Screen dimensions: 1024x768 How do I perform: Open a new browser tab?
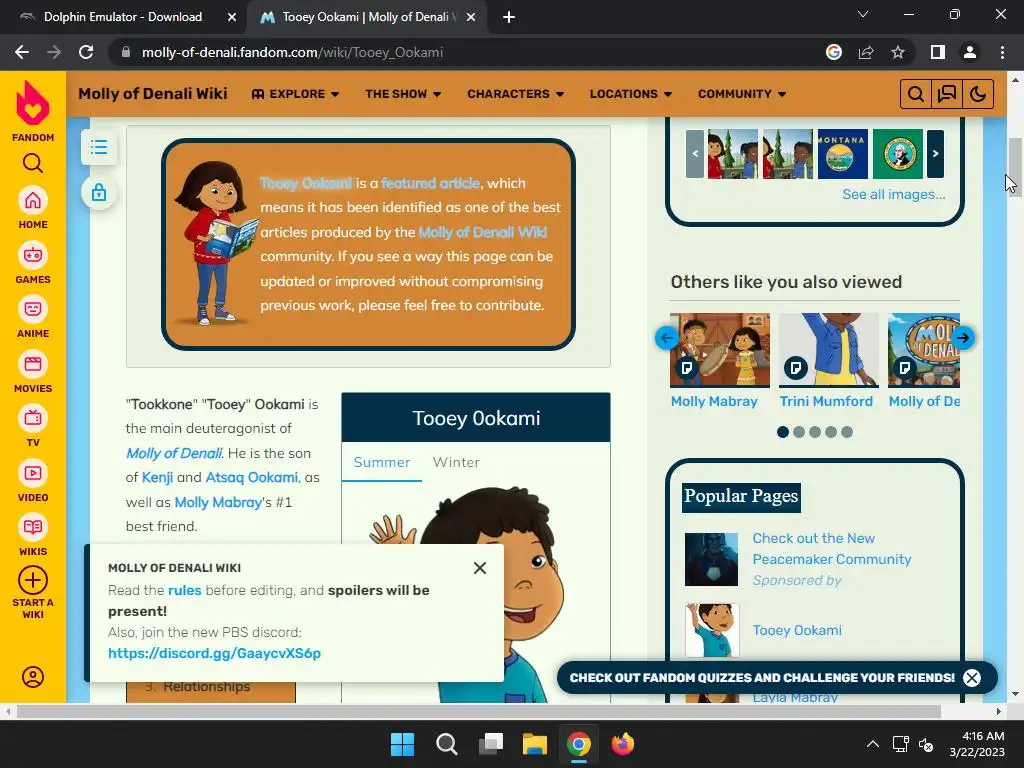(509, 17)
